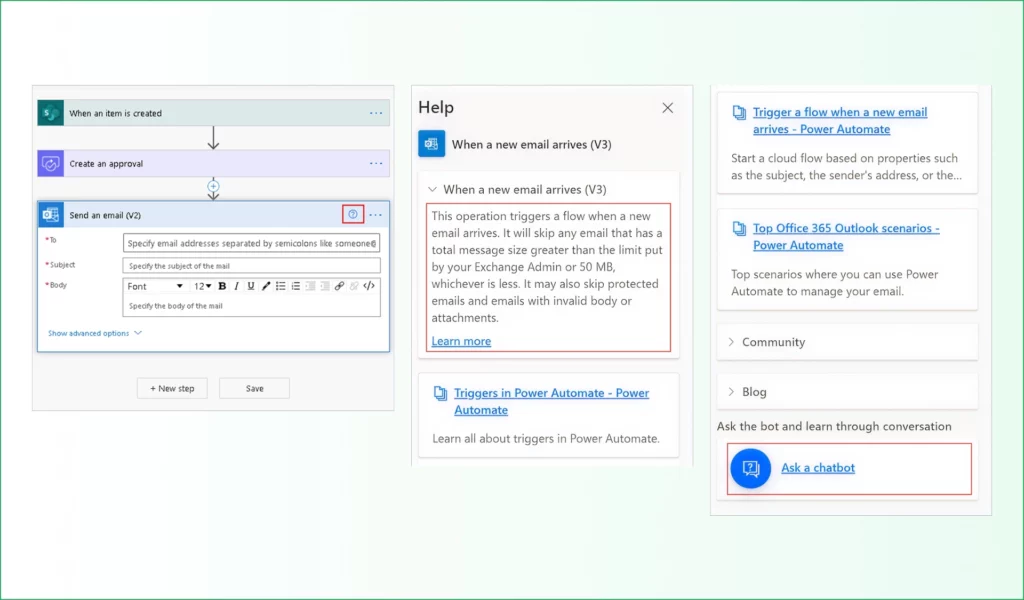
Task: Open the Font dropdown in body editor
Action: pos(155,286)
